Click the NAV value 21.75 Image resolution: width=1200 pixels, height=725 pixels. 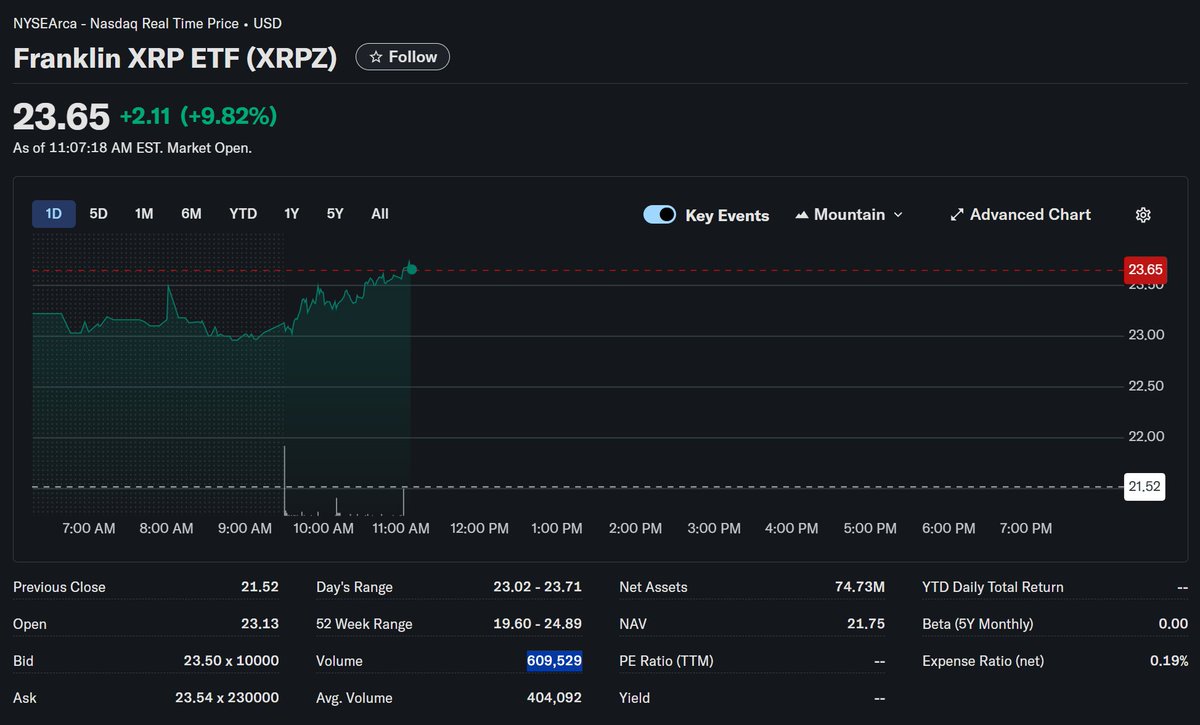866,624
